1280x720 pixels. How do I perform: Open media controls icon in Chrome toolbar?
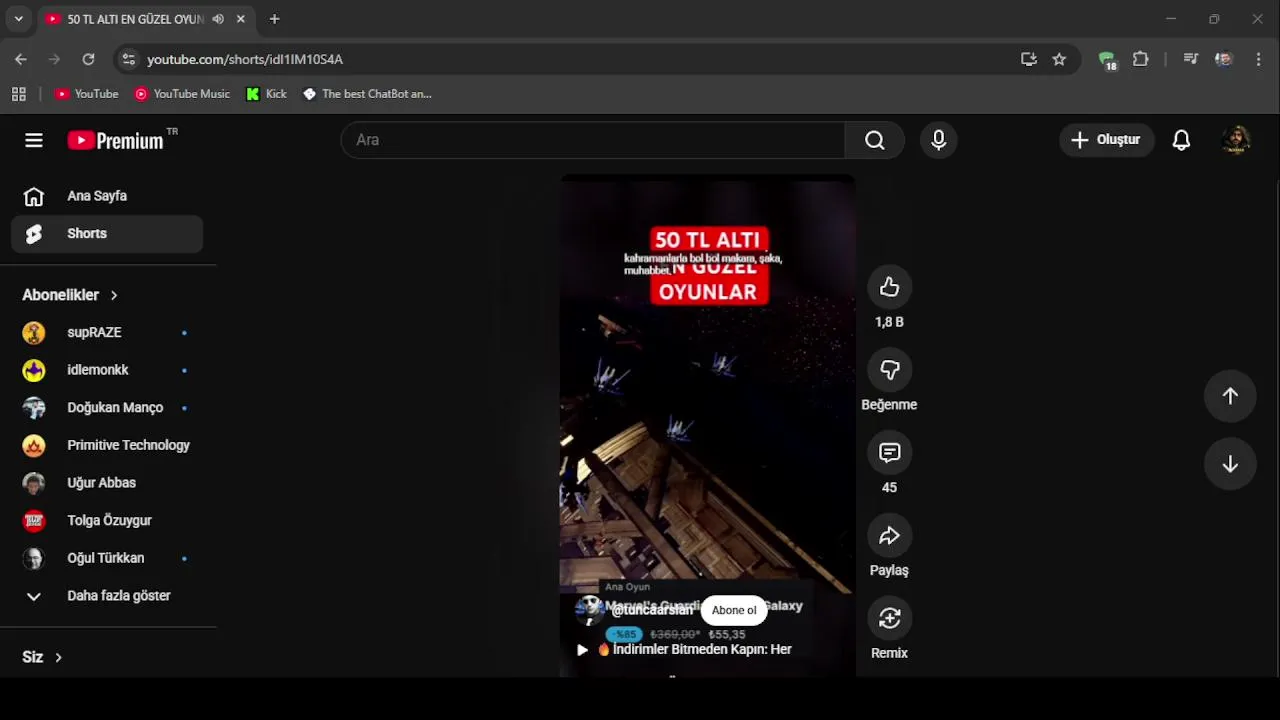tap(1190, 59)
